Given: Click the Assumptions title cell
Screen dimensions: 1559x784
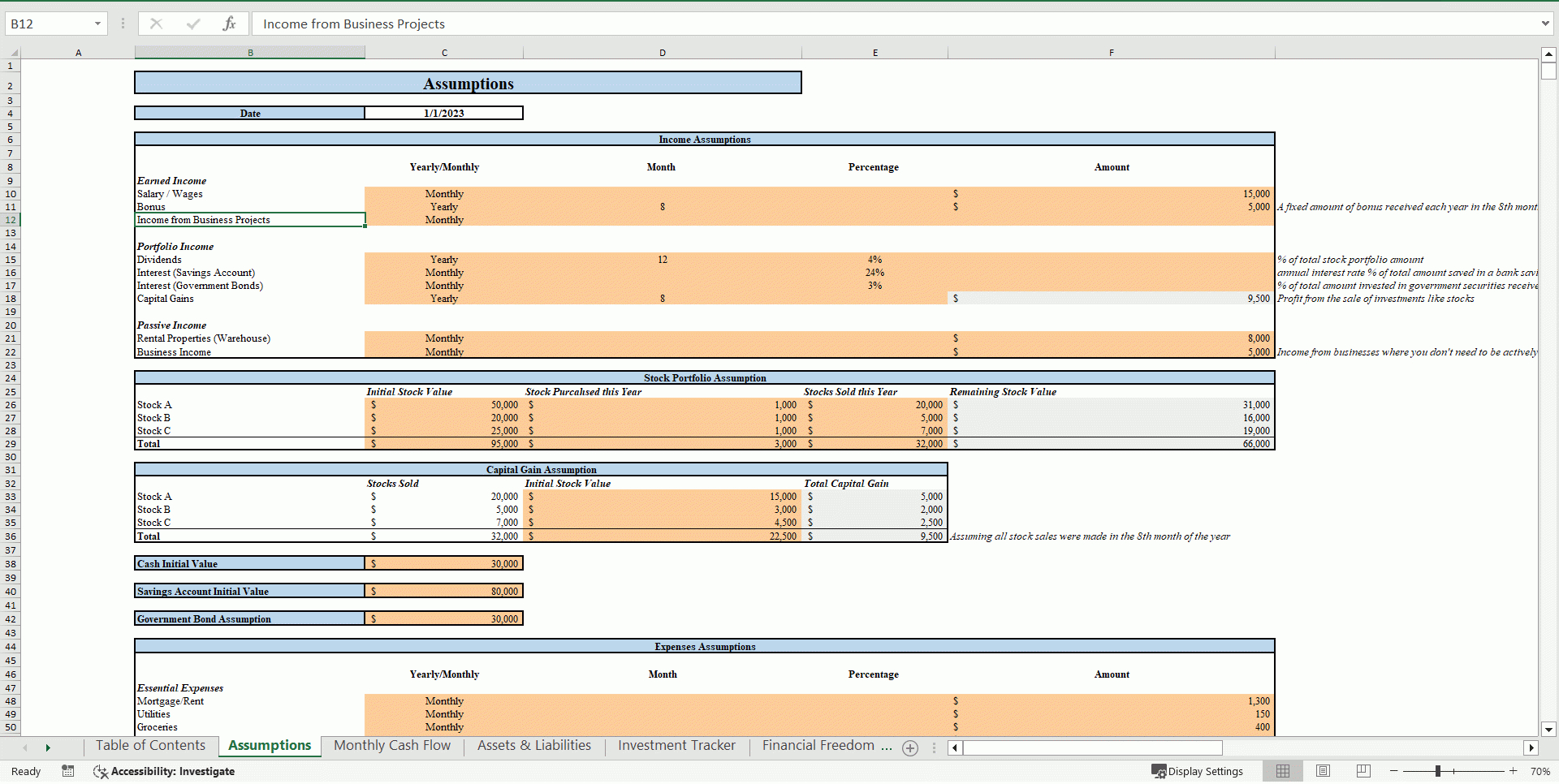Looking at the screenshot, I should tap(468, 83).
